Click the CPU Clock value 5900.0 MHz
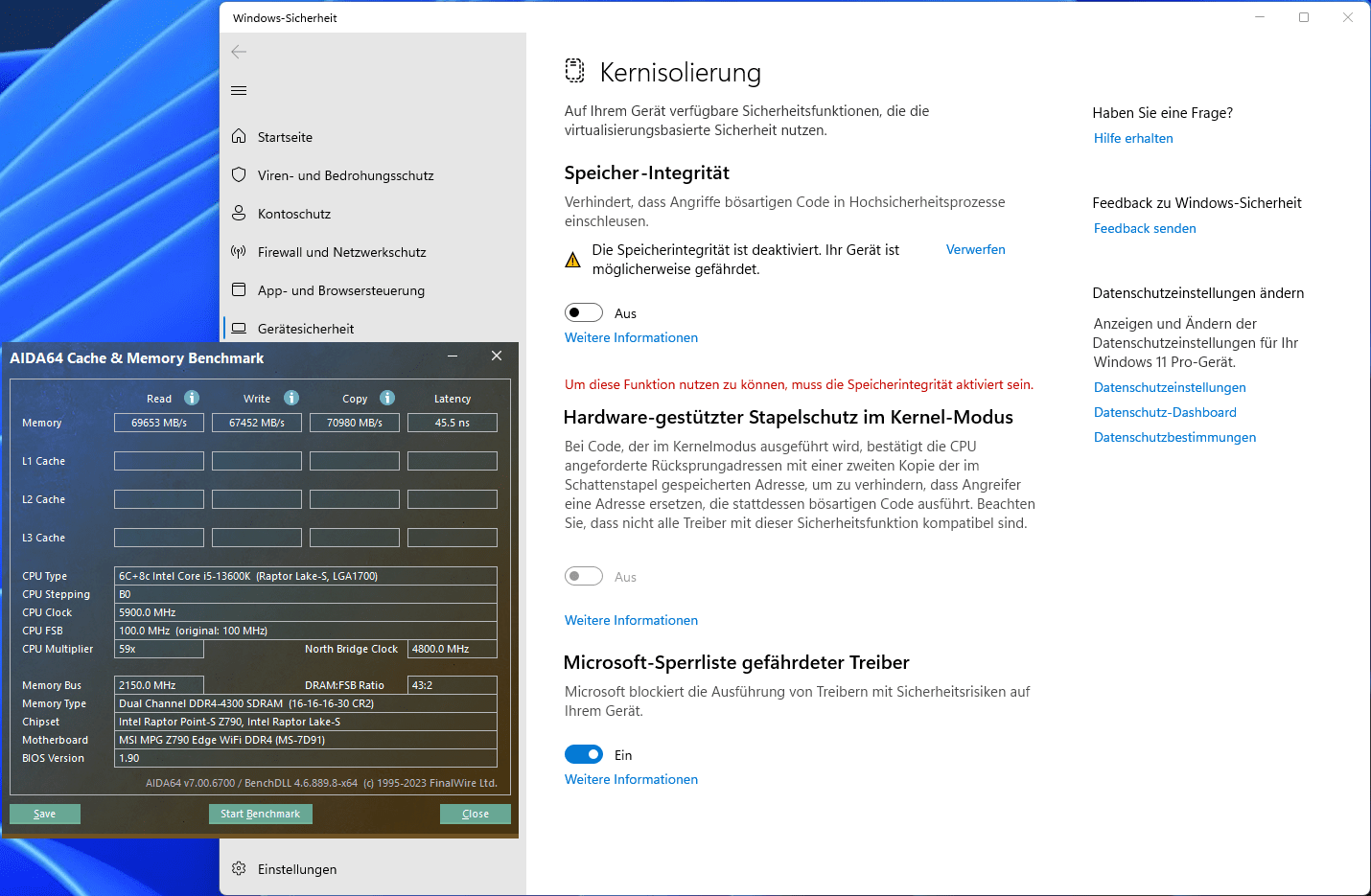This screenshot has width=1371, height=896. [x=306, y=612]
